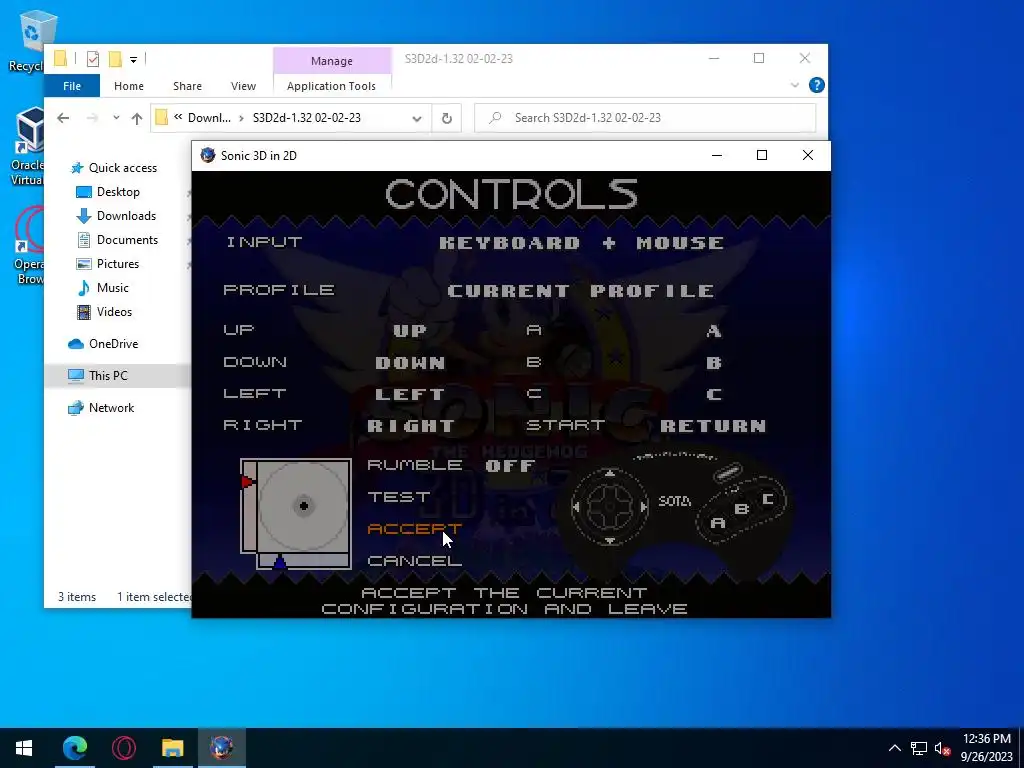Viewport: 1024px width, 768px height.
Task: Click the C button on controller graphic
Action: pyautogui.click(x=767, y=499)
